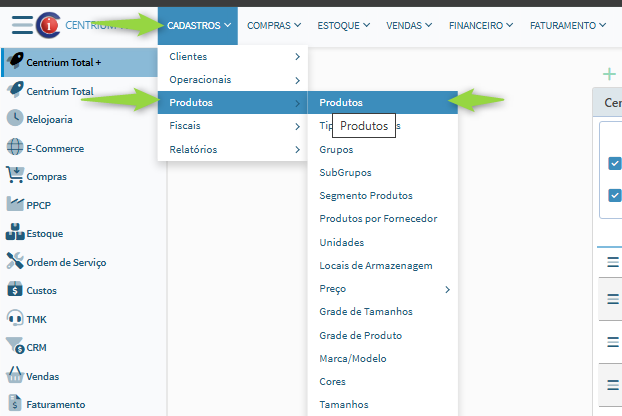The image size is (622, 416).
Task: Open the Centrium Total + sidebar item
Action: click(x=64, y=61)
